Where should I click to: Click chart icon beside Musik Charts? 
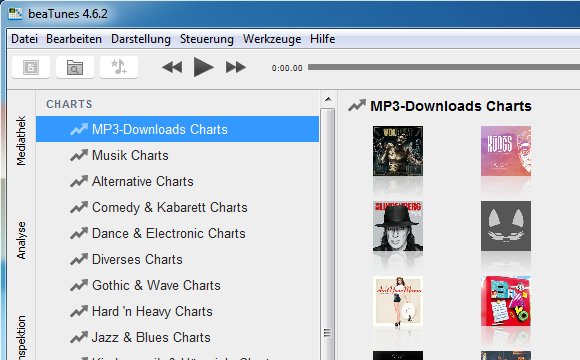[x=79, y=155]
